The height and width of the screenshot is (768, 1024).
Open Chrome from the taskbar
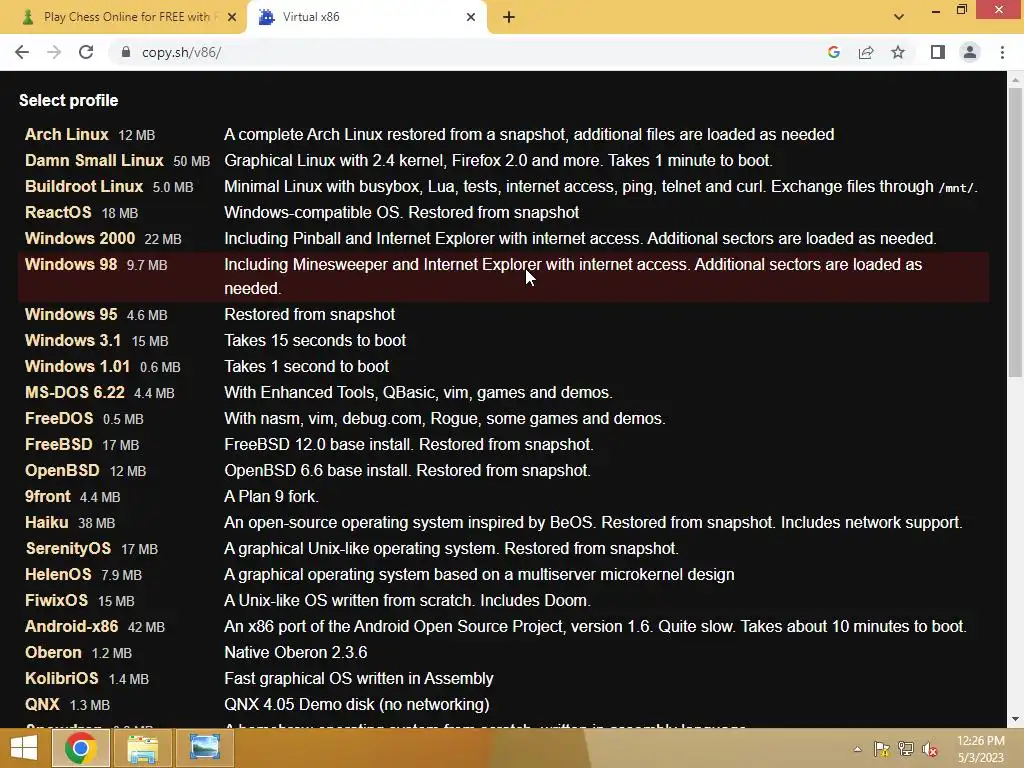point(80,748)
